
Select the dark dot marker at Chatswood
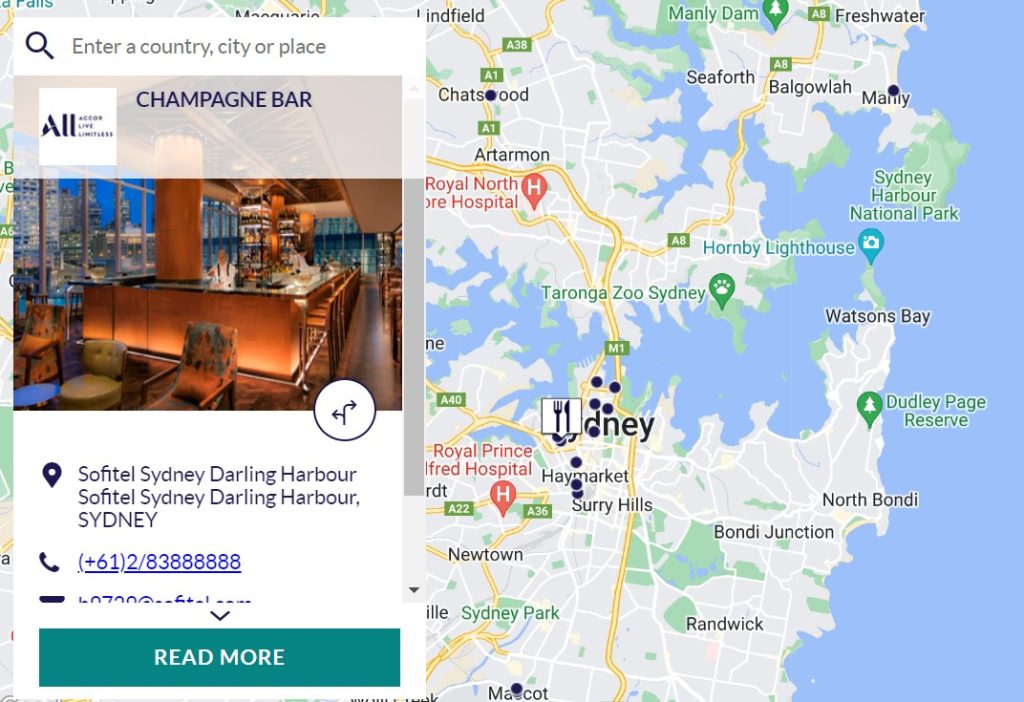pos(491,95)
